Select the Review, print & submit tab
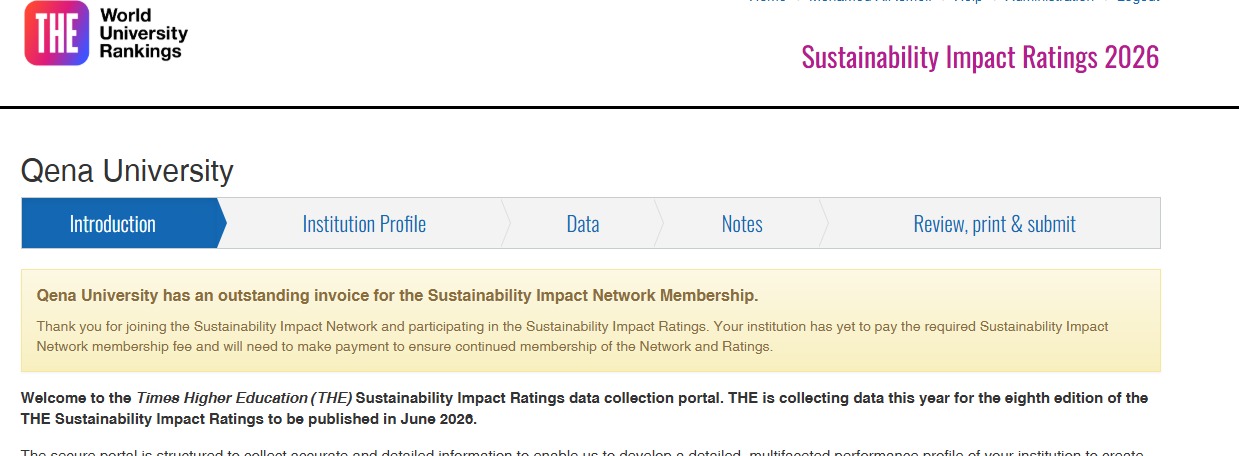This screenshot has height=456, width=1239. click(x=994, y=223)
